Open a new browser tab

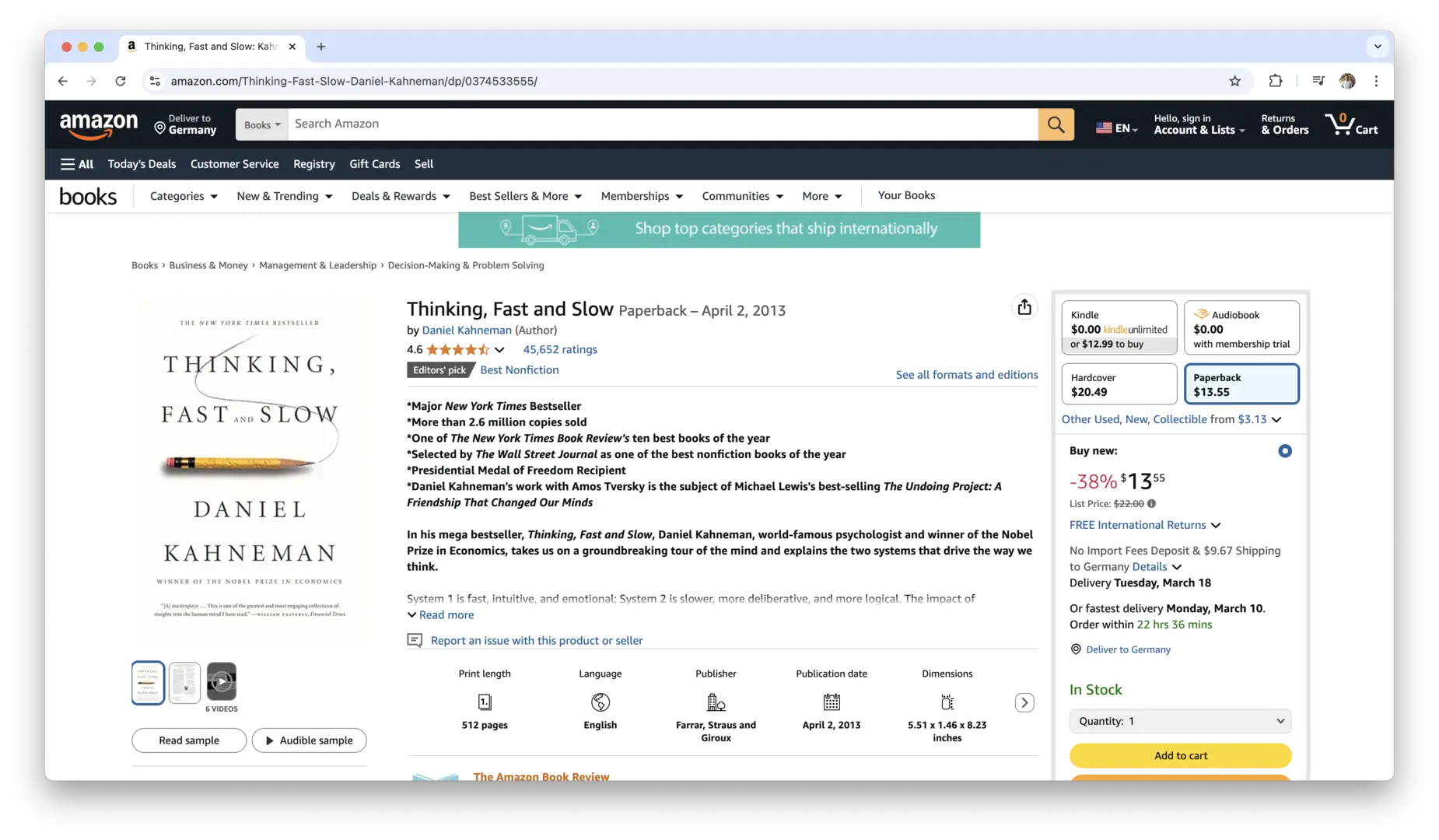click(x=321, y=47)
